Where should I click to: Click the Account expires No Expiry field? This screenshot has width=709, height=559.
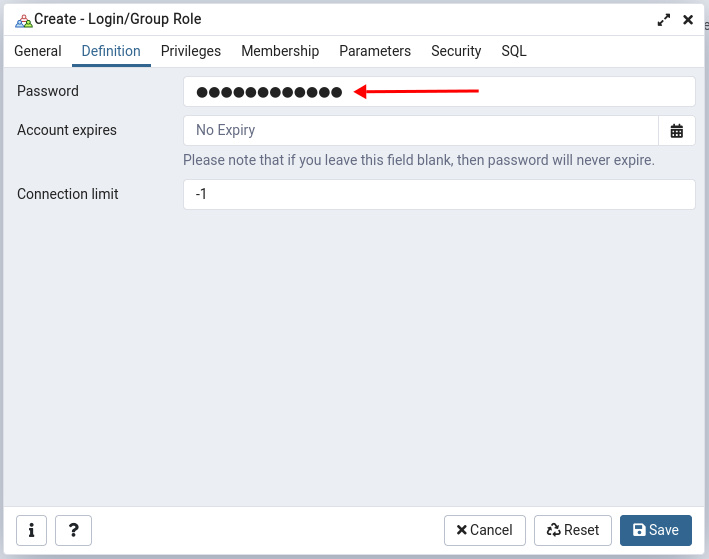pyautogui.click(x=420, y=131)
